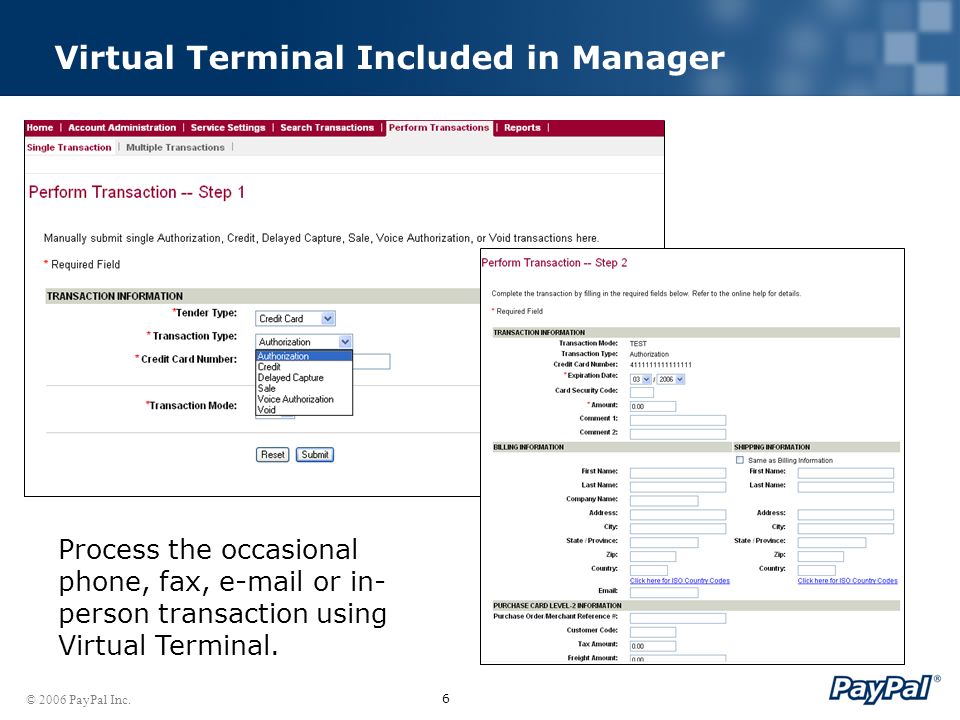Image resolution: width=960 pixels, height=720 pixels.
Task: Click the billing Country field
Action: coord(648,570)
